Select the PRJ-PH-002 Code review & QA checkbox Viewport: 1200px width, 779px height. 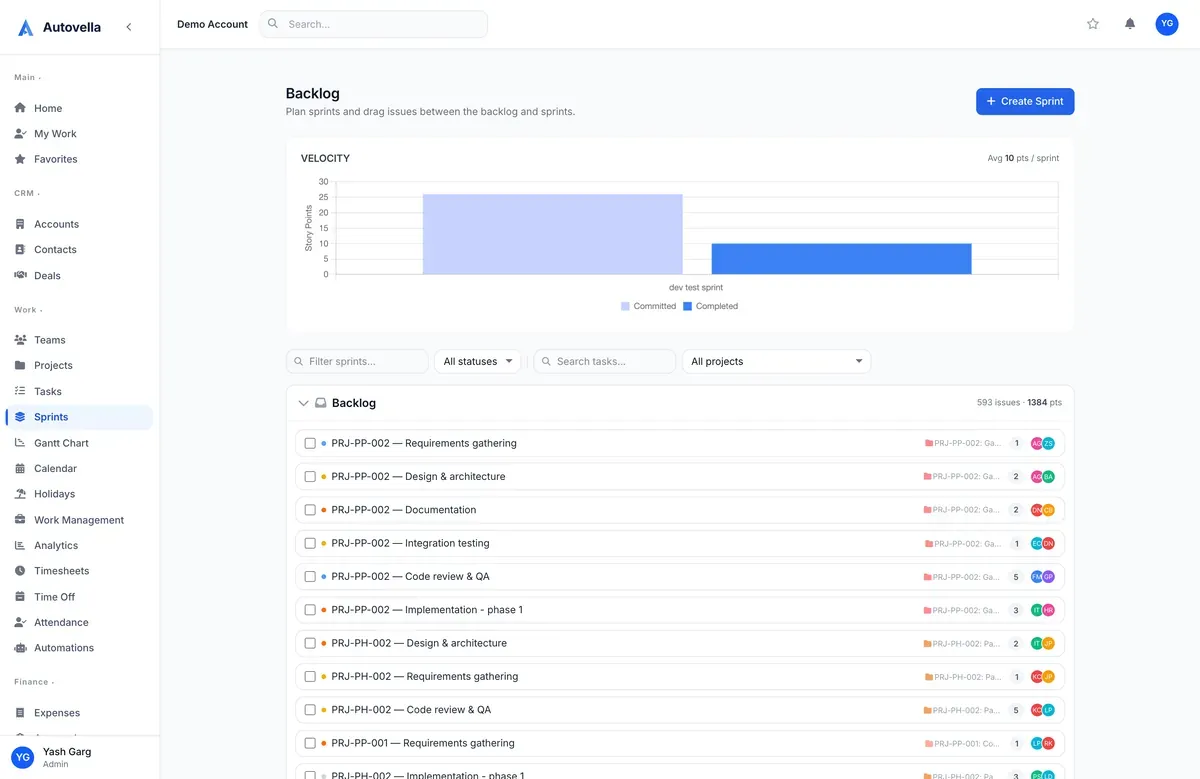[310, 710]
